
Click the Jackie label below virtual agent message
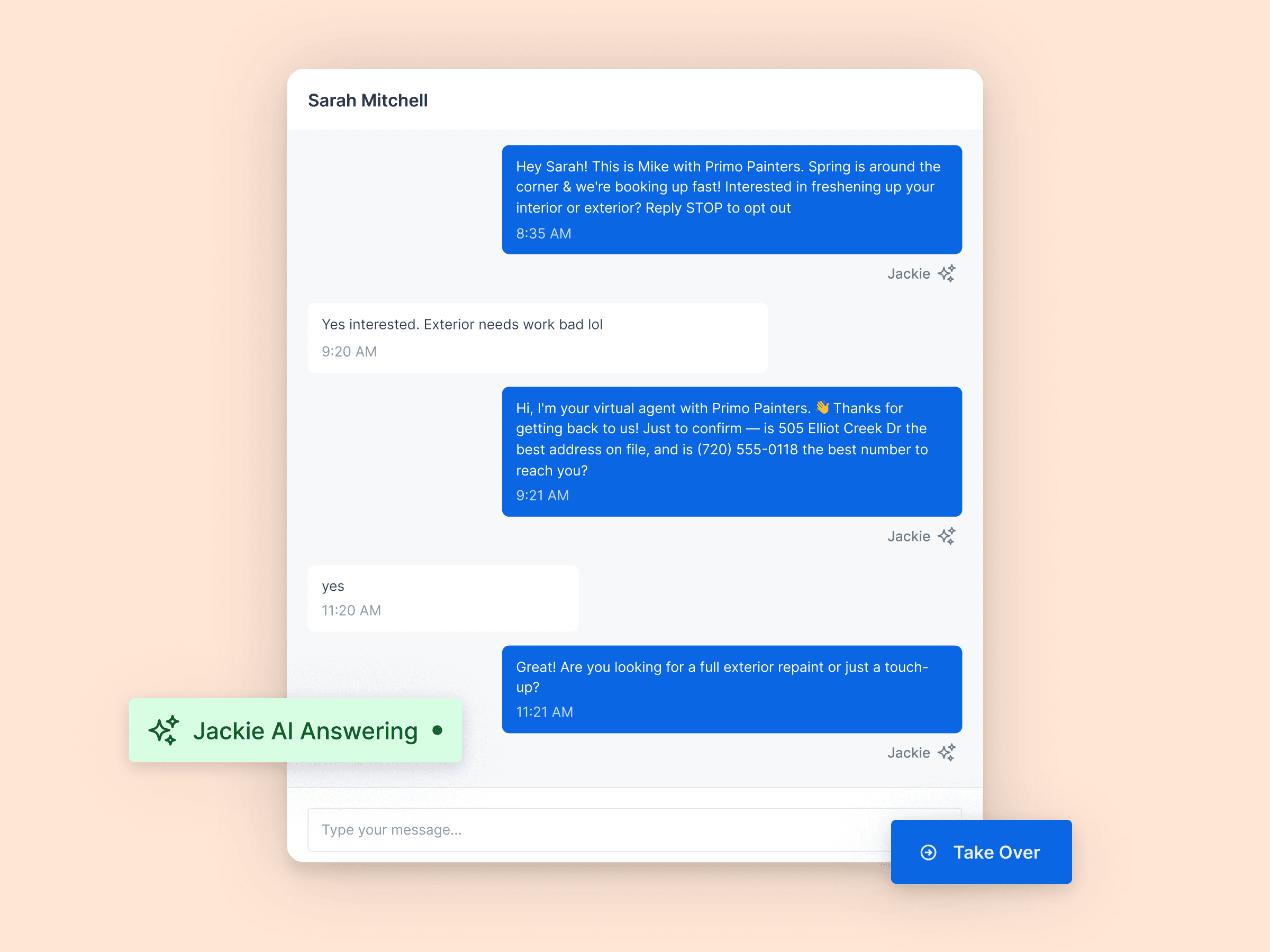coord(908,536)
